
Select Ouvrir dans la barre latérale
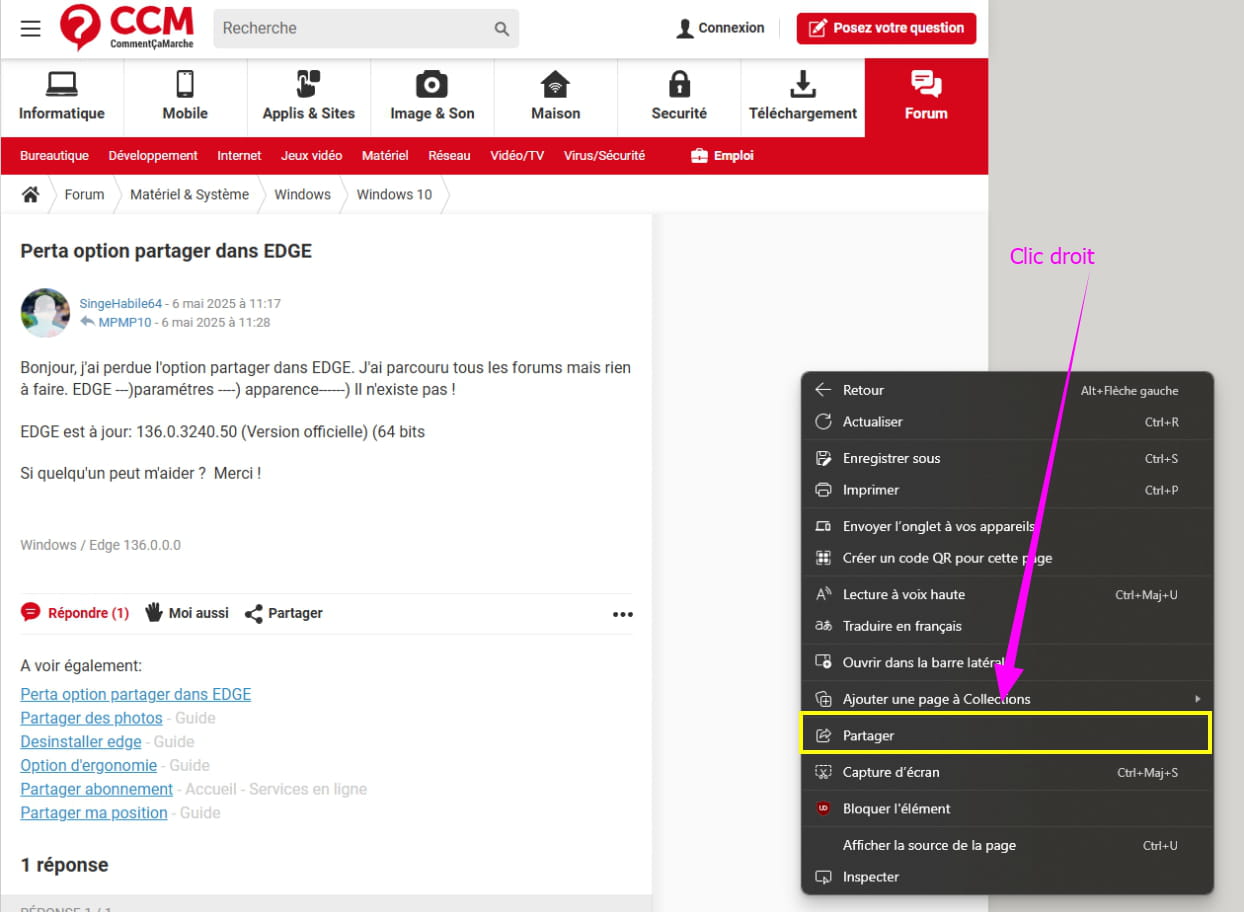coord(1007,662)
